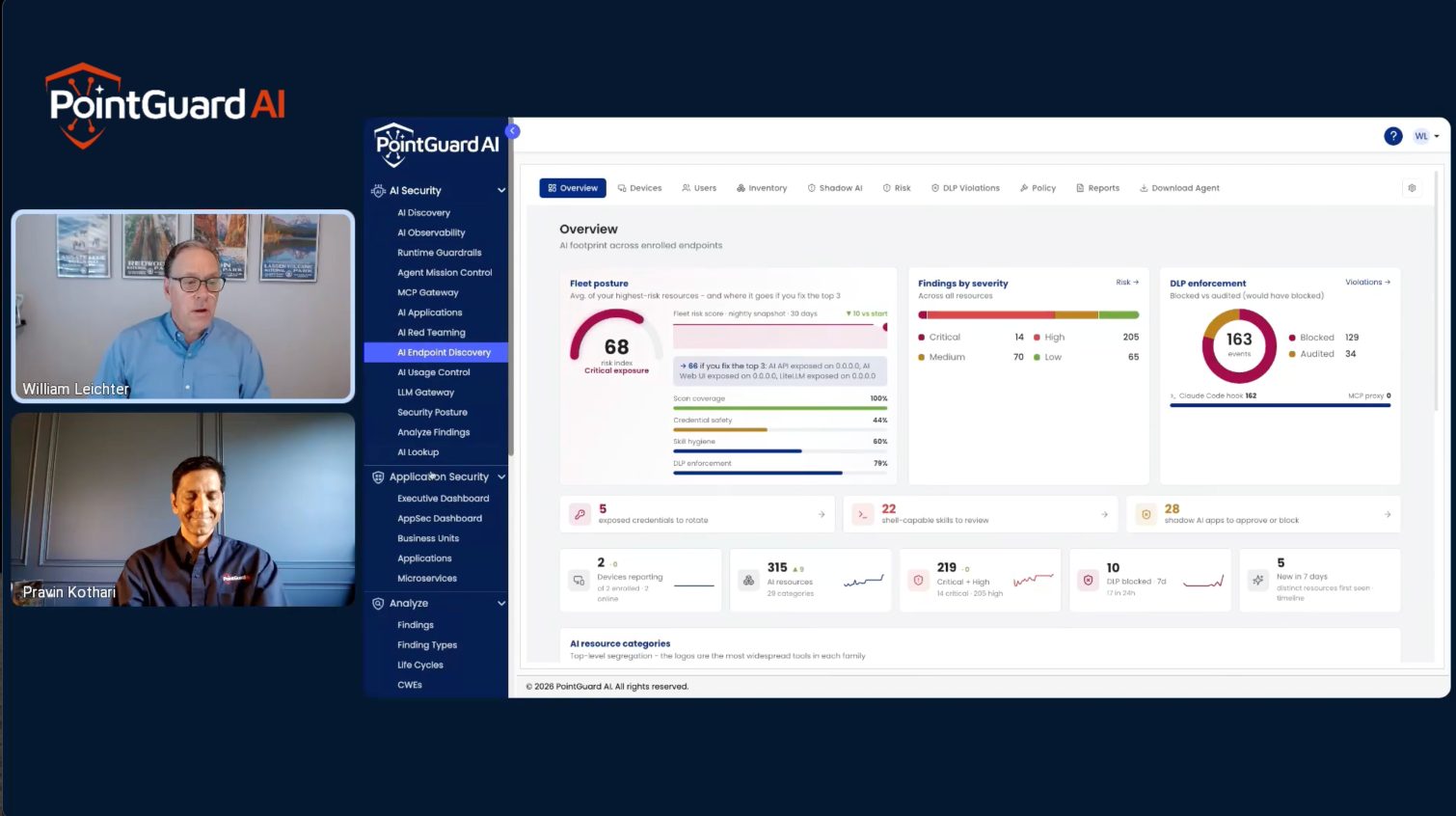Click the DLP blocked card icon
The image size is (1456, 816).
pos(1088,581)
